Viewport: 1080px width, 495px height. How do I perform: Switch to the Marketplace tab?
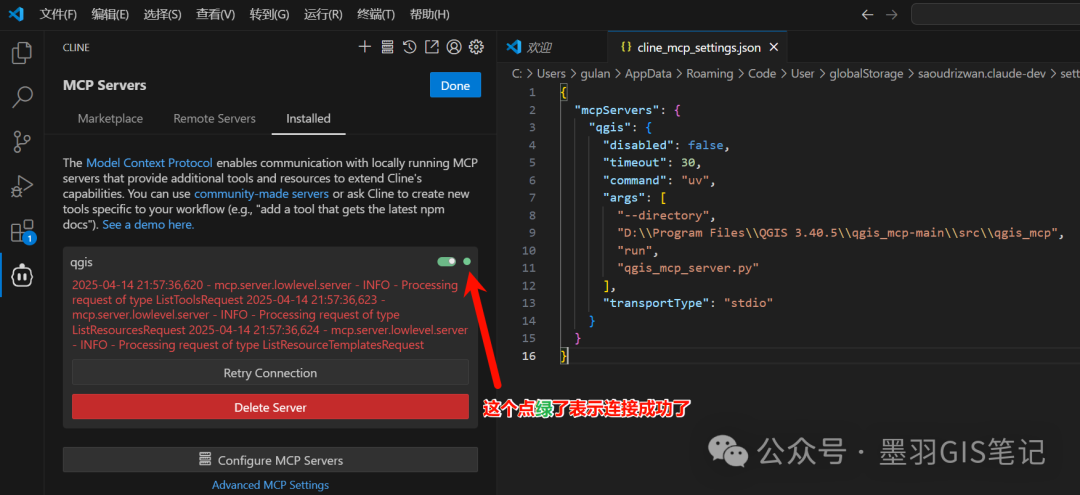(110, 118)
